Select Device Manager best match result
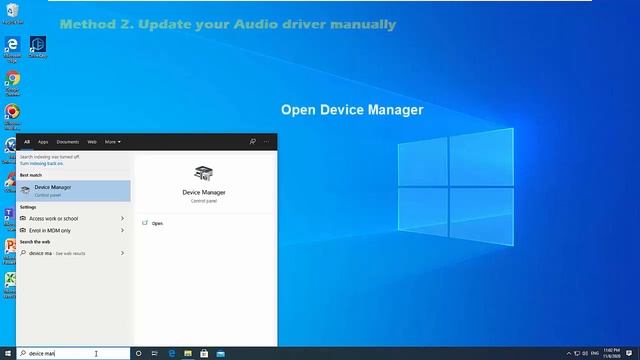Screen dimensions: 640x360 pyautogui.click(x=73, y=191)
